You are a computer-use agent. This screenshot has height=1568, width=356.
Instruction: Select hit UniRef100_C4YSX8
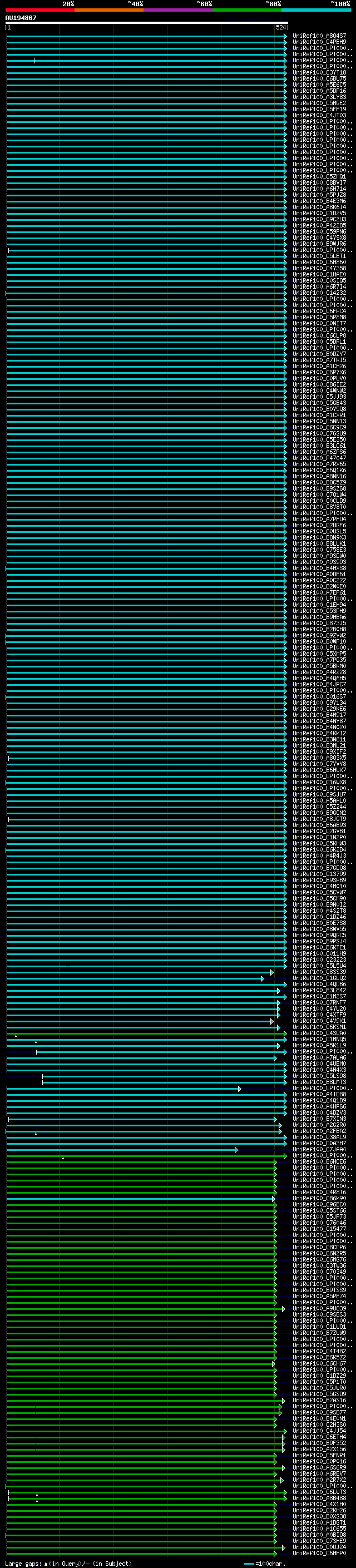[x=319, y=238]
